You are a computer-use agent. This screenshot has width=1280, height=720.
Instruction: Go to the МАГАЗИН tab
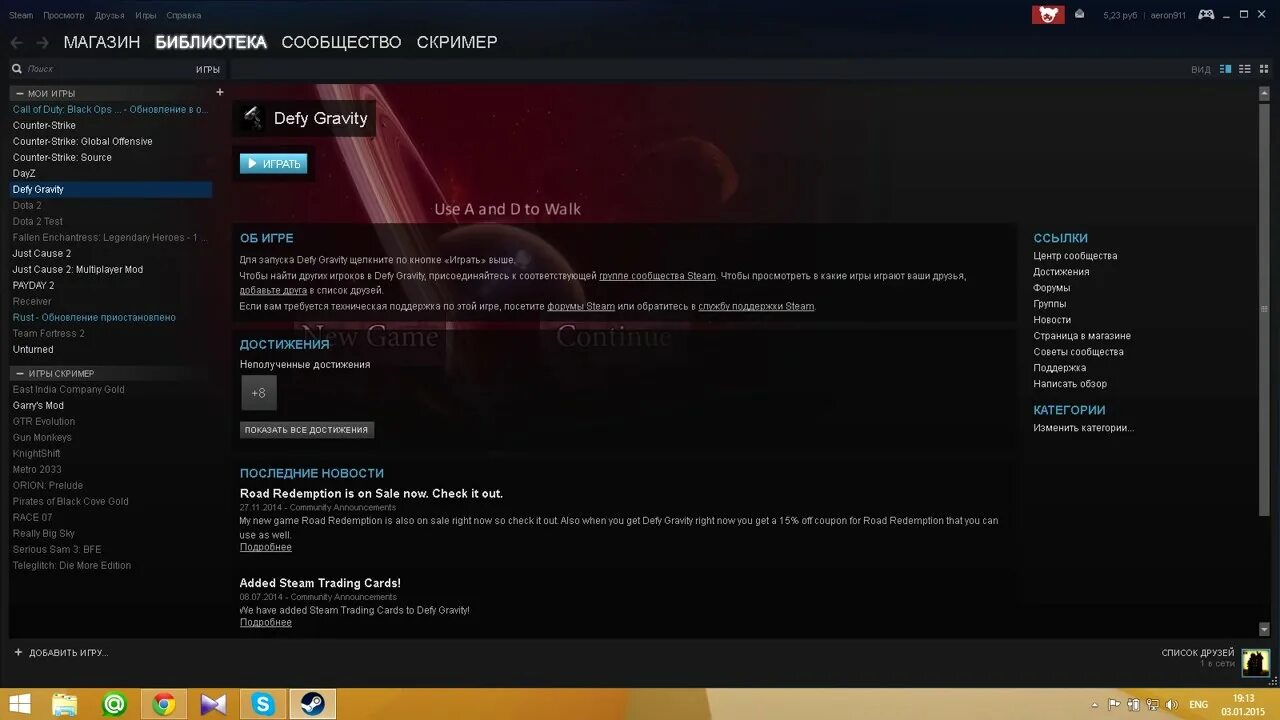(102, 42)
